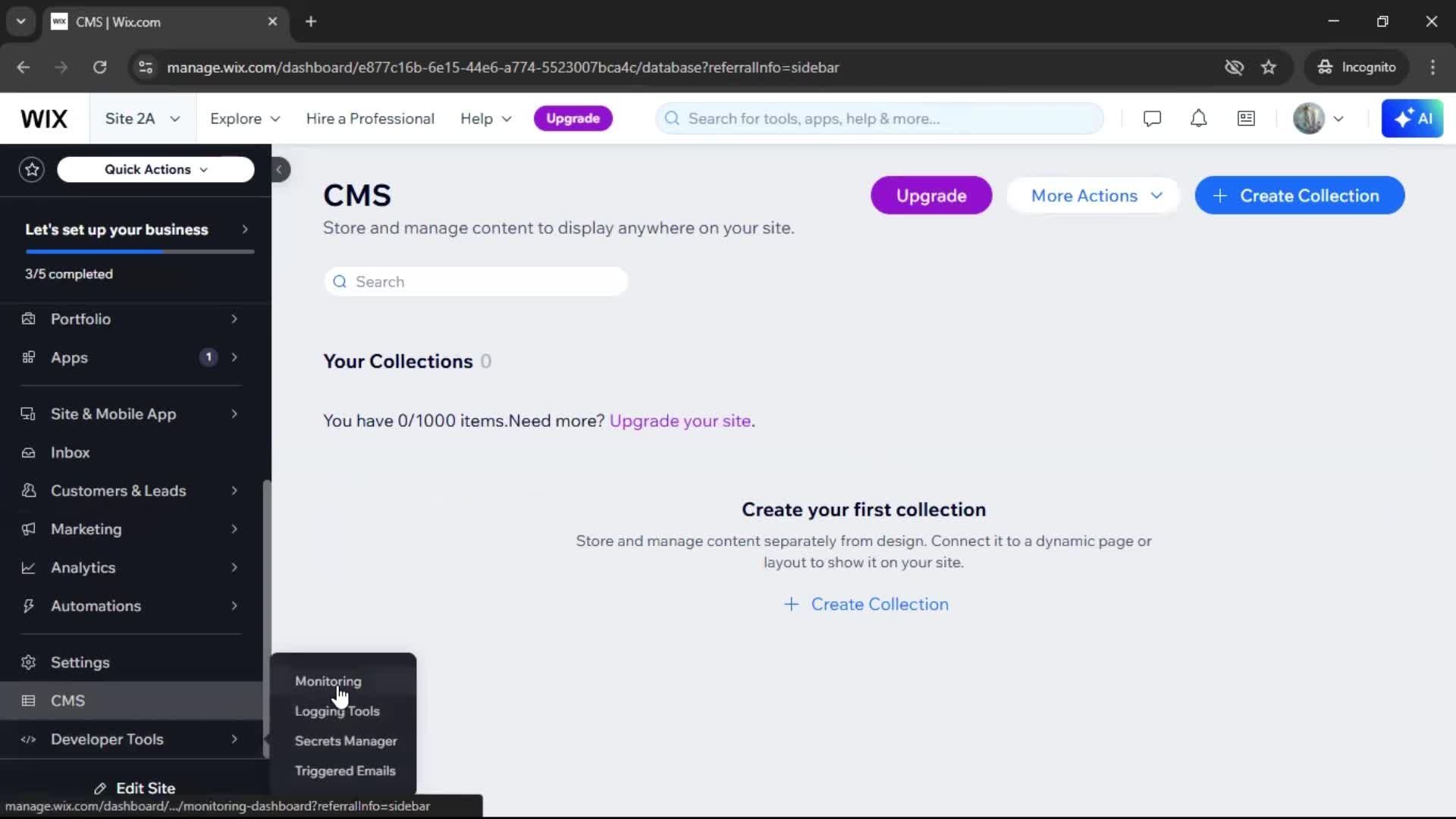Open the browser tab list chevron
The height and width of the screenshot is (819, 1456).
(x=20, y=21)
